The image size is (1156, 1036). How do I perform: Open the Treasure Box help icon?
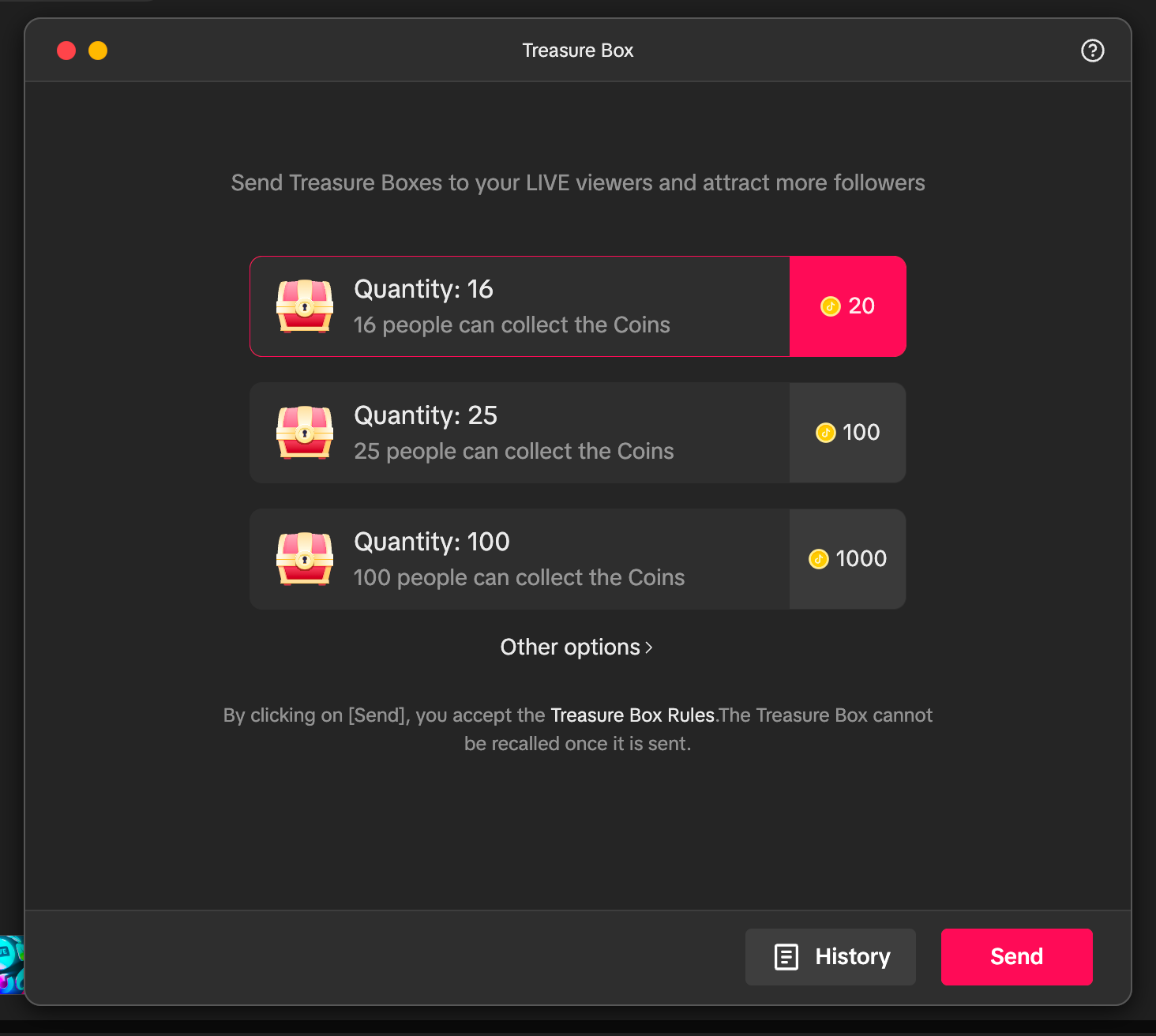[1092, 50]
